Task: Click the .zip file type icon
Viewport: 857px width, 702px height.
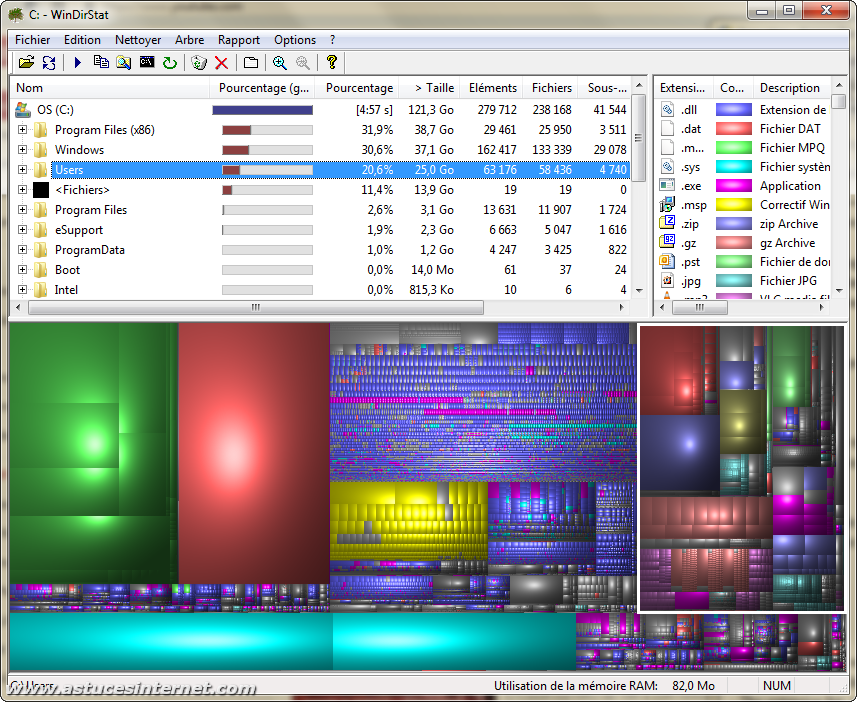Action: click(x=667, y=223)
